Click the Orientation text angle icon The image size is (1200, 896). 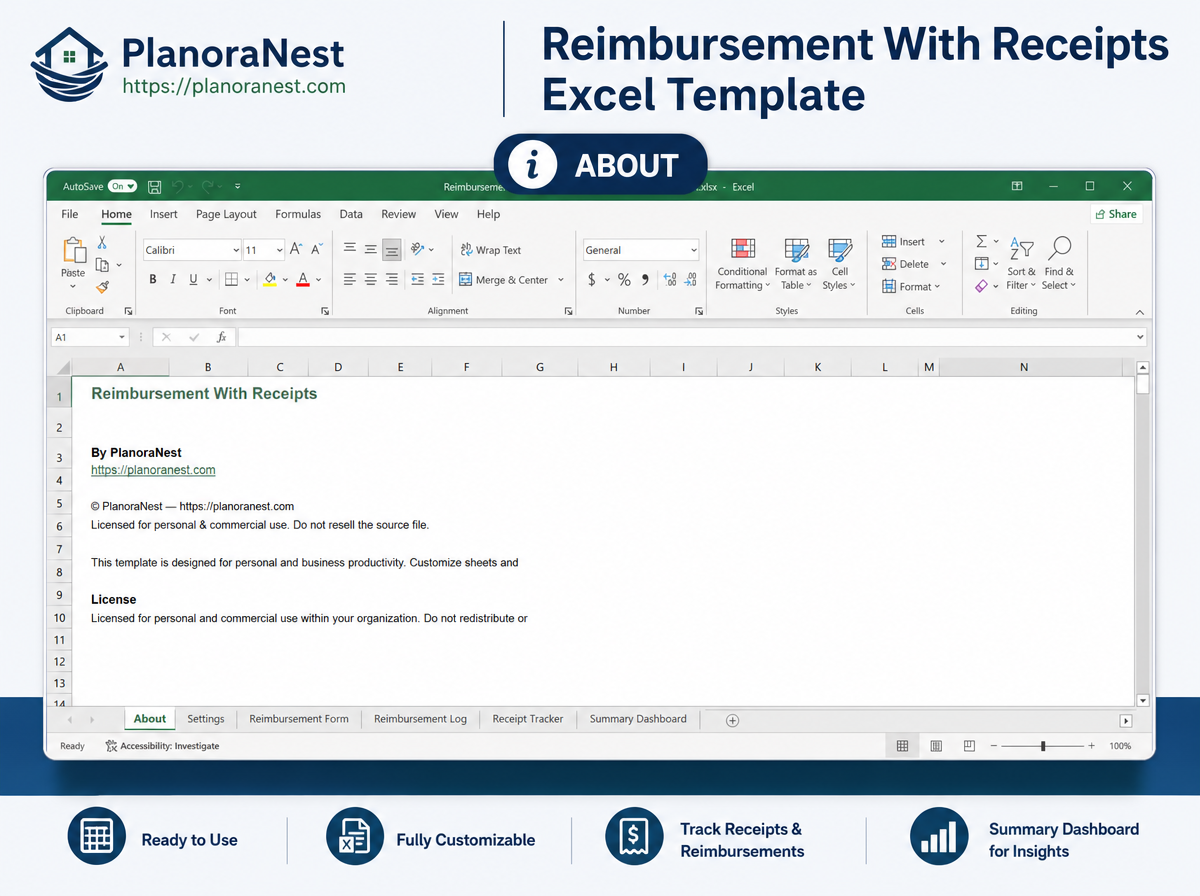418,250
